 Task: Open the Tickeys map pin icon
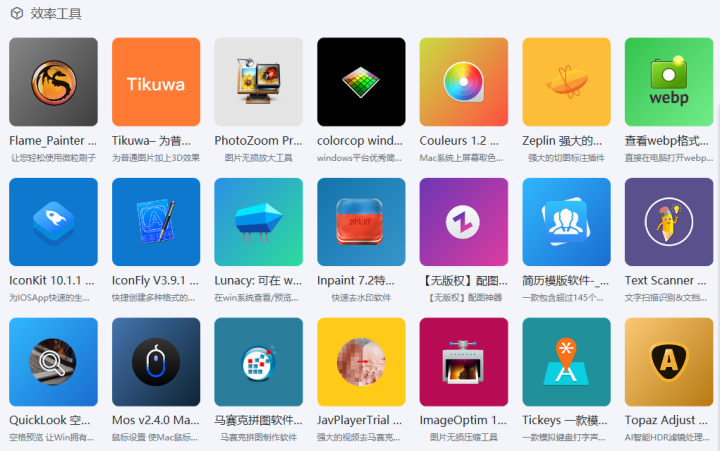coord(567,362)
